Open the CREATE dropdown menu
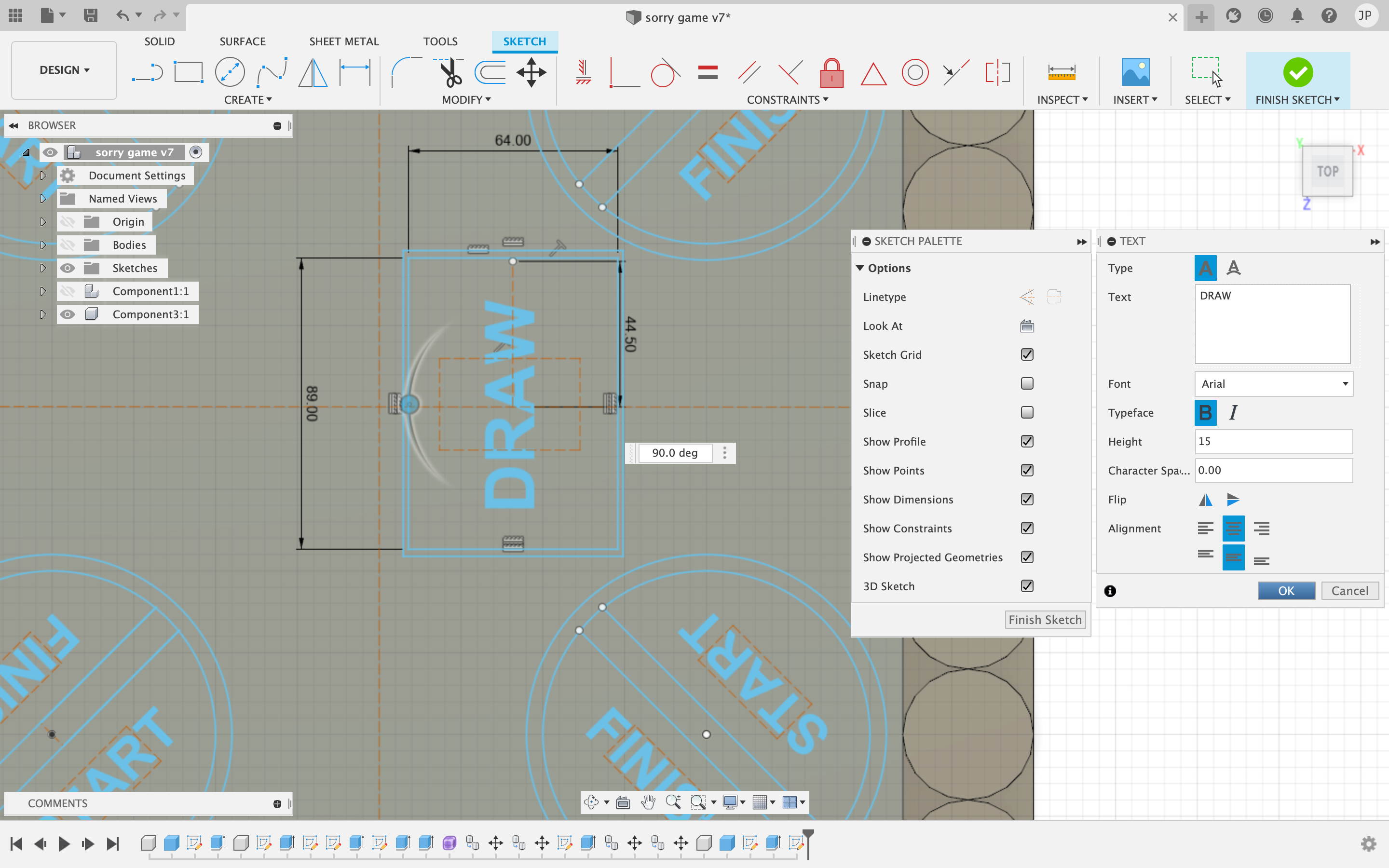1389x868 pixels. [x=248, y=99]
